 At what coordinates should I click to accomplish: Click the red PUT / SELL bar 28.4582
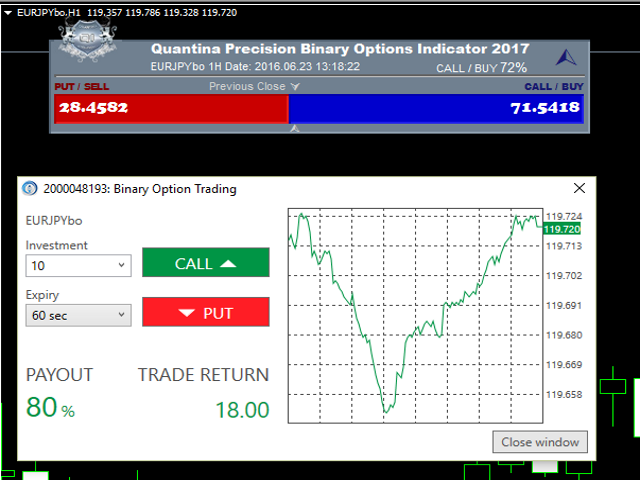tap(171, 108)
